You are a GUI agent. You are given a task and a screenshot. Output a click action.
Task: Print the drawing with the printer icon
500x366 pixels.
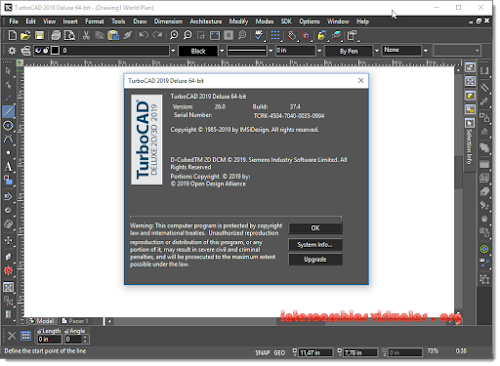click(56, 35)
